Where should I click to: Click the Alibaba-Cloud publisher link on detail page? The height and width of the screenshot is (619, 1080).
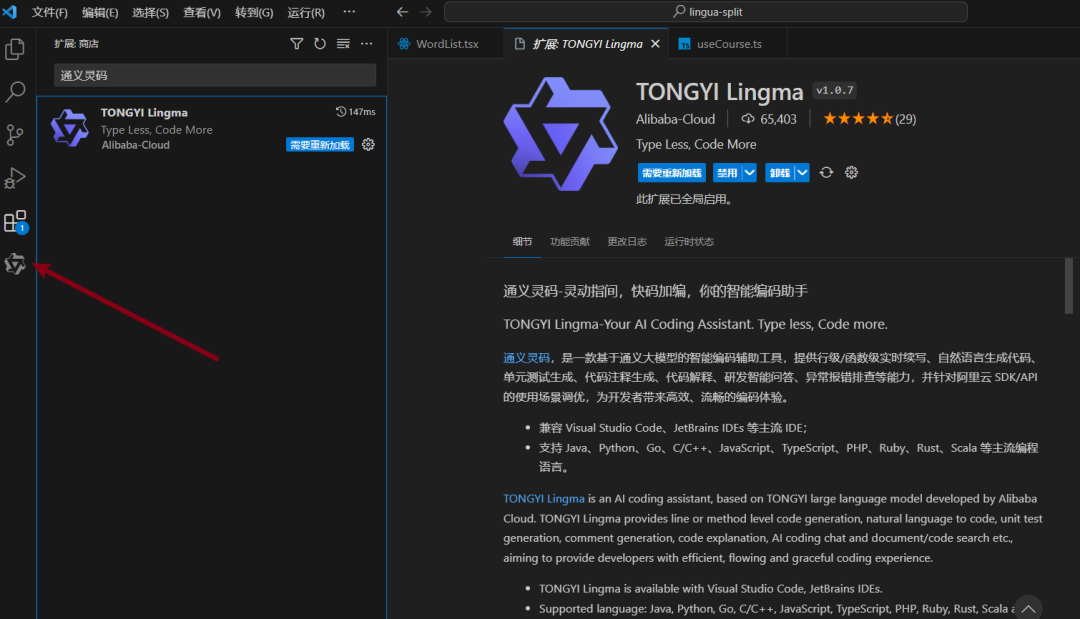[675, 119]
